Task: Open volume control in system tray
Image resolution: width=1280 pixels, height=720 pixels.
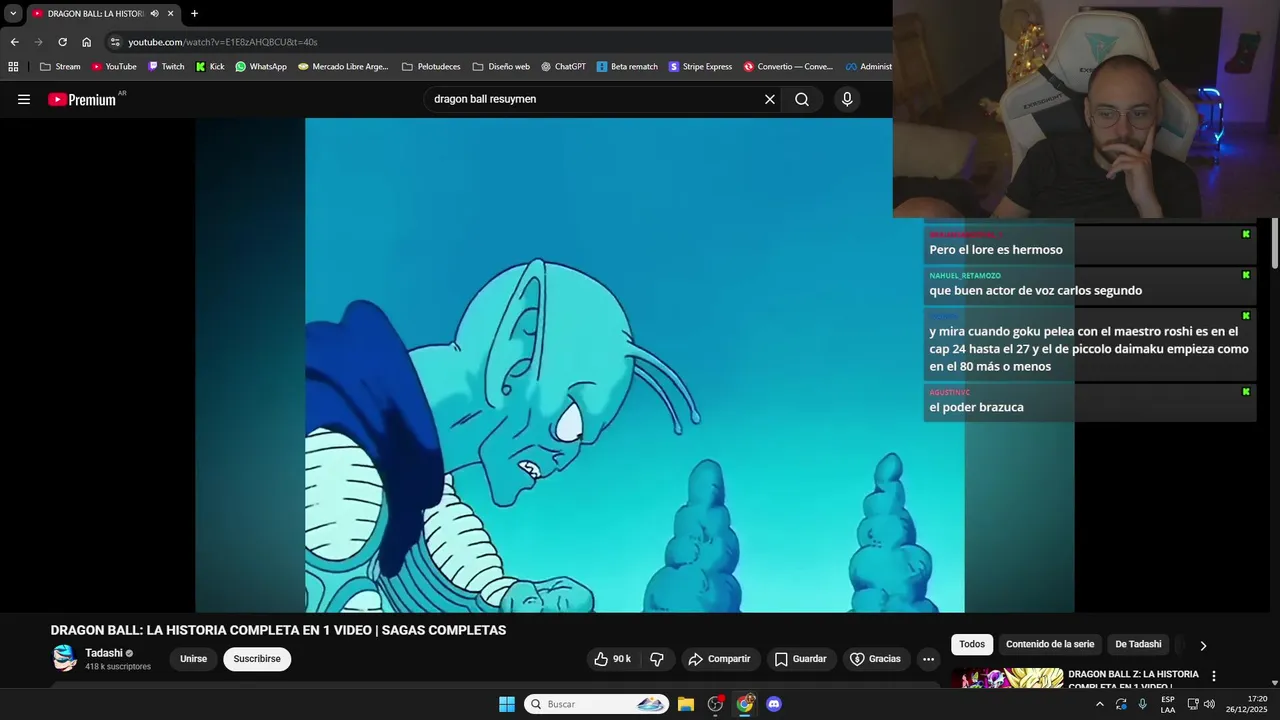Action: point(1210,704)
